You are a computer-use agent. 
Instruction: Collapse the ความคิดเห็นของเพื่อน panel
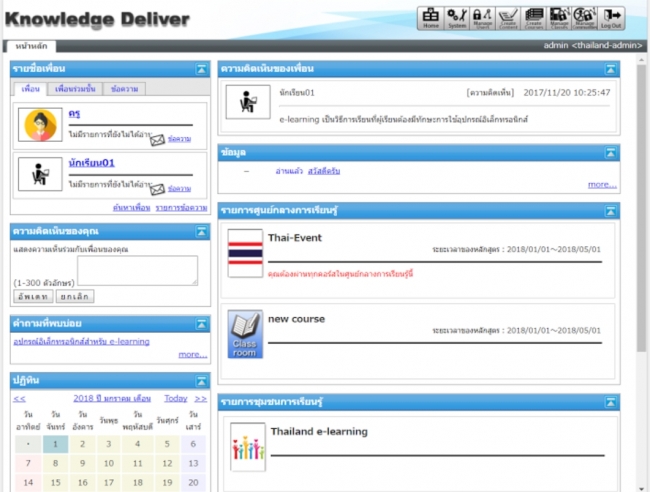coord(611,69)
